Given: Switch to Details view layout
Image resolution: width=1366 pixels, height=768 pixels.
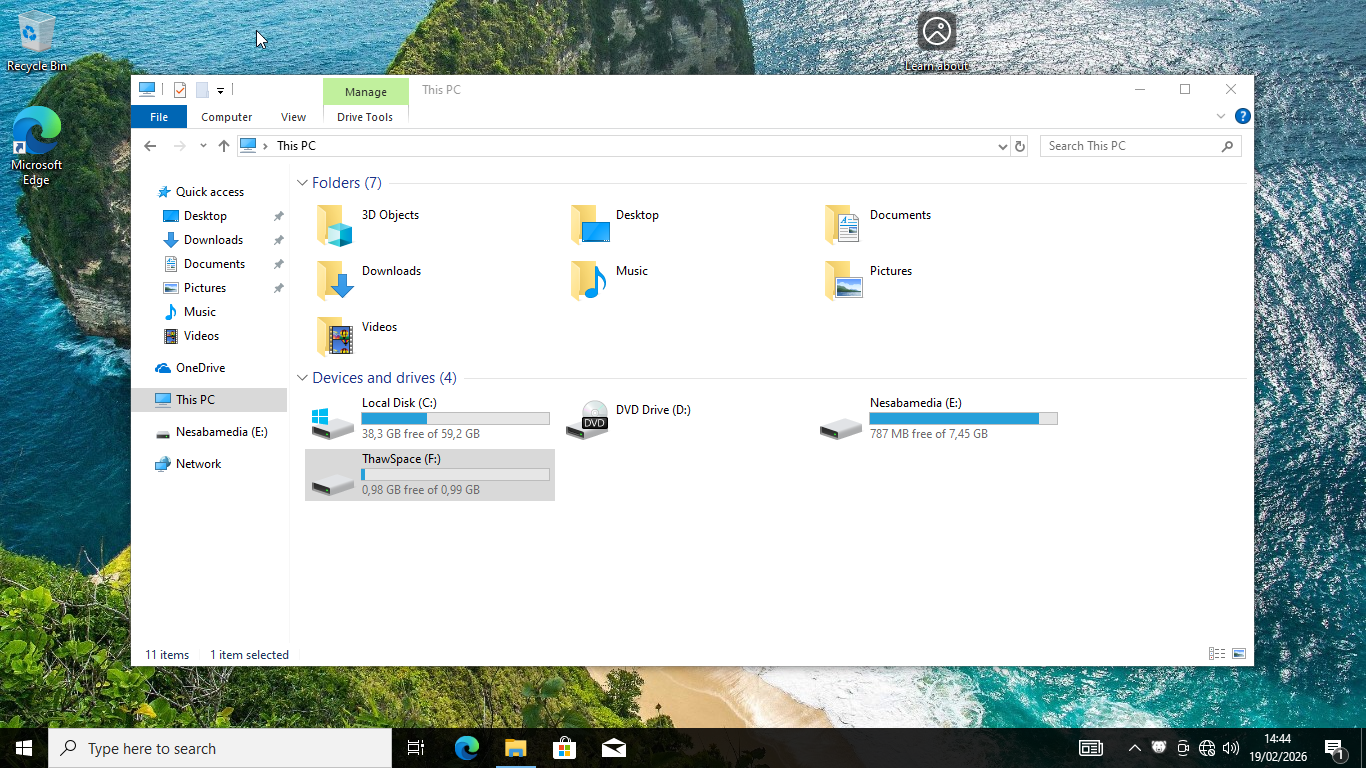Looking at the screenshot, I should (1217, 654).
